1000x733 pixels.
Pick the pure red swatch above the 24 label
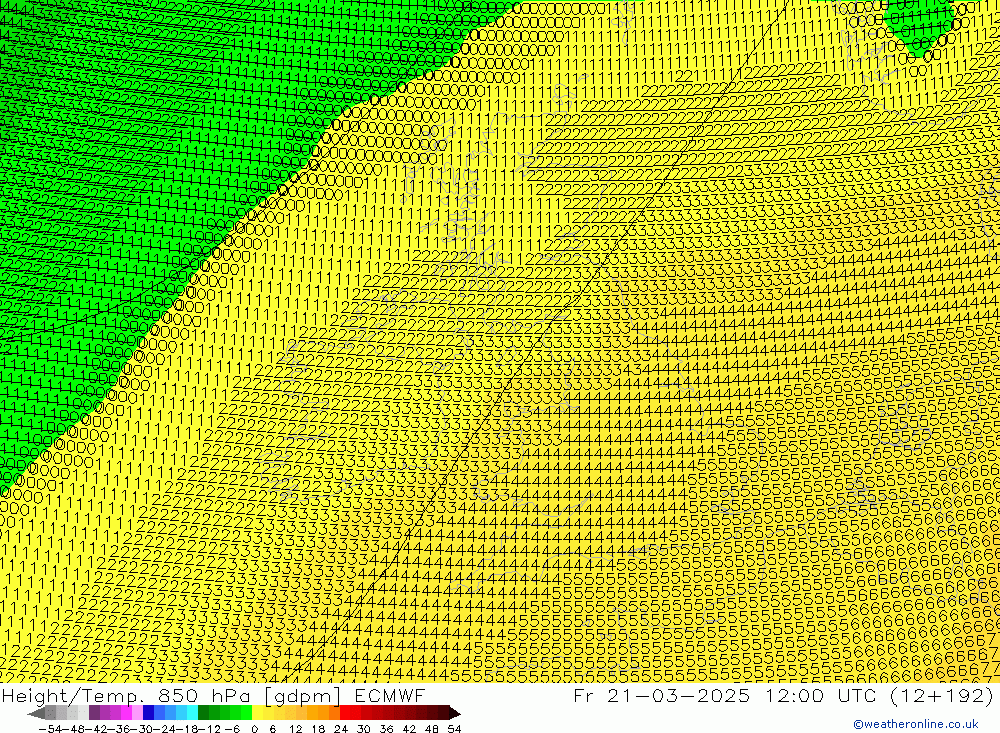tap(345, 713)
